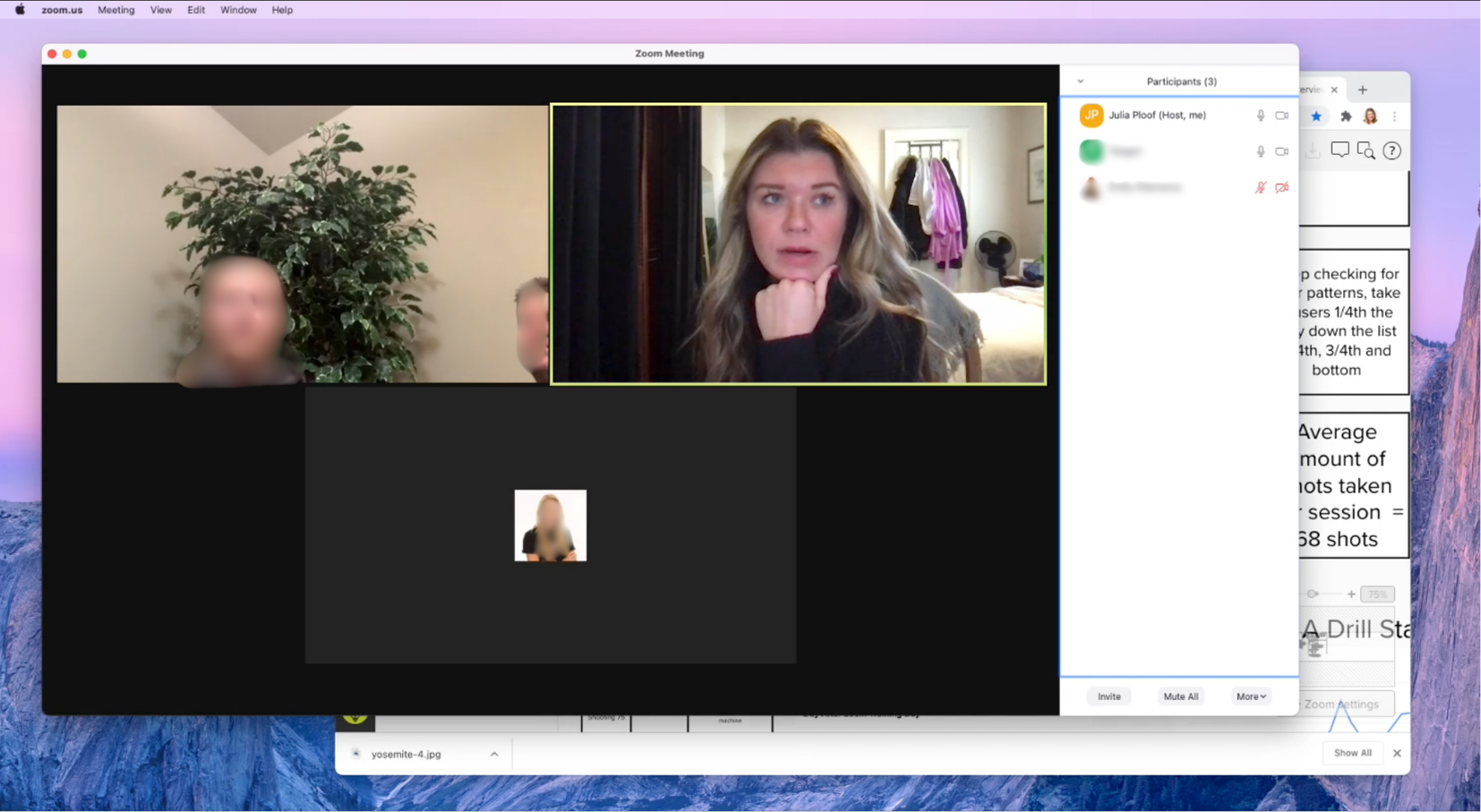
Task: Toggle Julia Ploof's video camera icon
Action: coord(1282,115)
